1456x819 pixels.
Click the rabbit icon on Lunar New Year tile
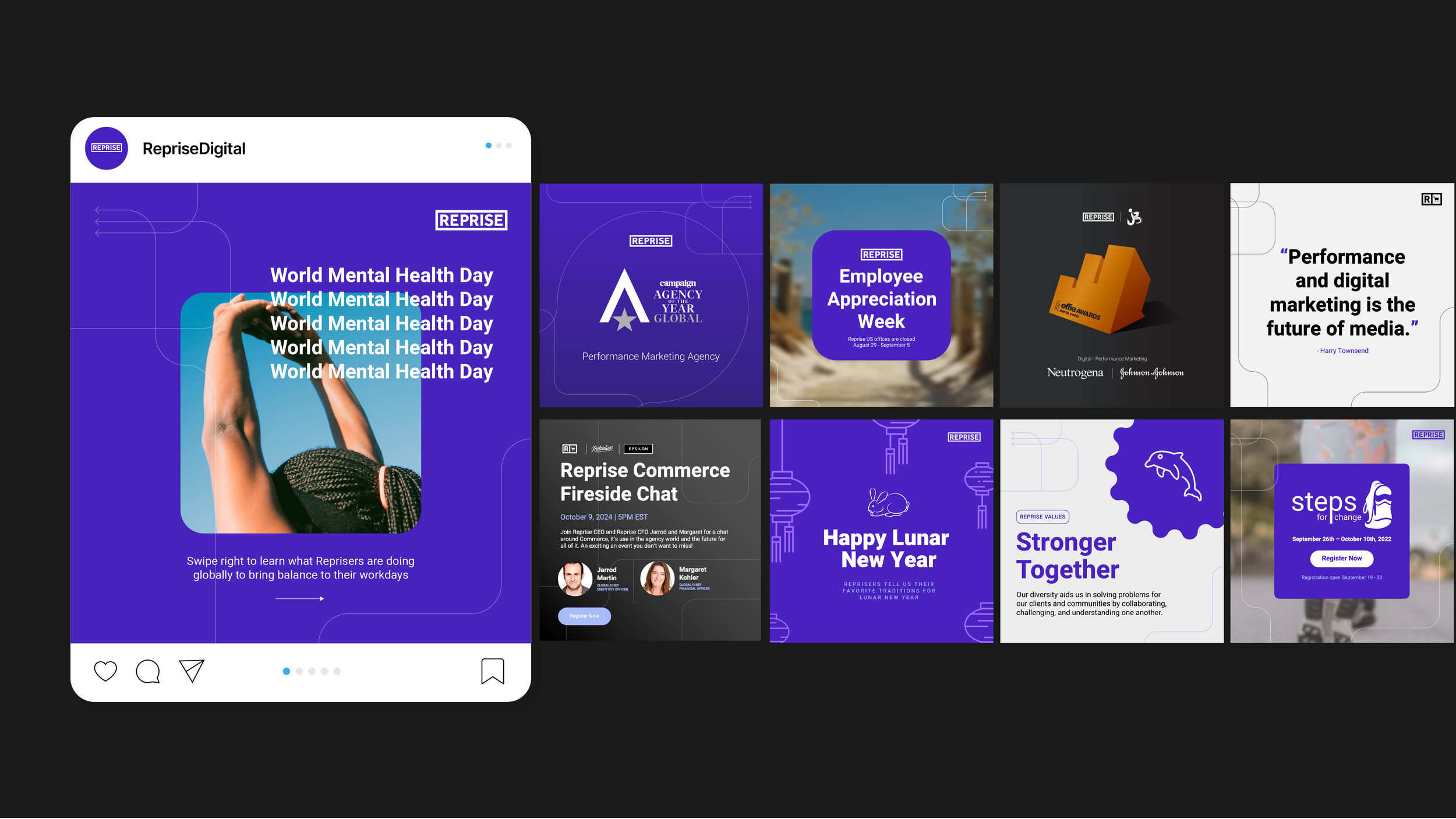(888, 503)
